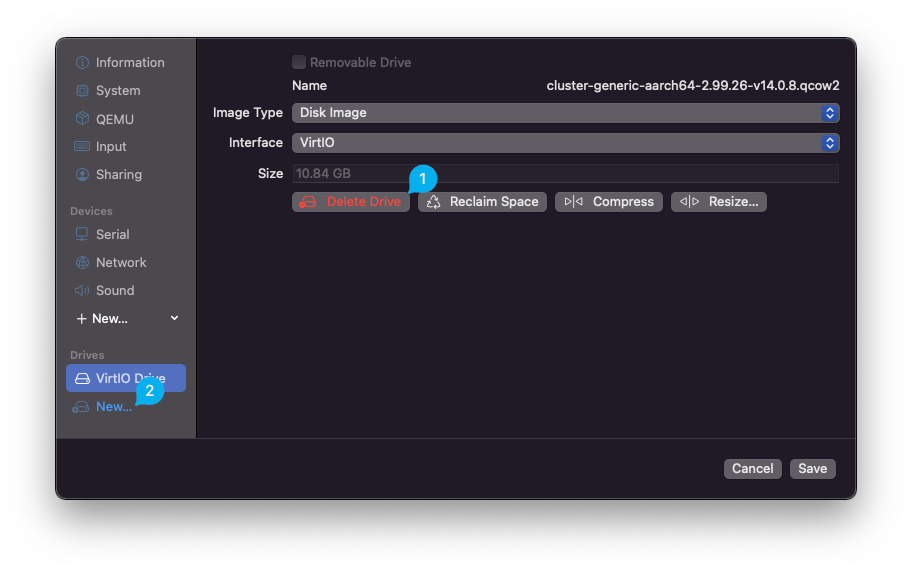The height and width of the screenshot is (573, 912).
Task: Click the Devices section header
Action: 91,211
